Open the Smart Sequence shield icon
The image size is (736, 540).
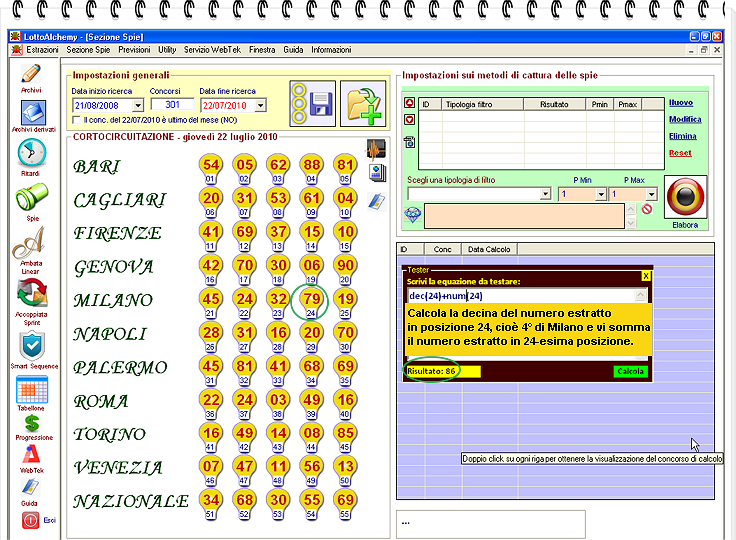(32, 346)
